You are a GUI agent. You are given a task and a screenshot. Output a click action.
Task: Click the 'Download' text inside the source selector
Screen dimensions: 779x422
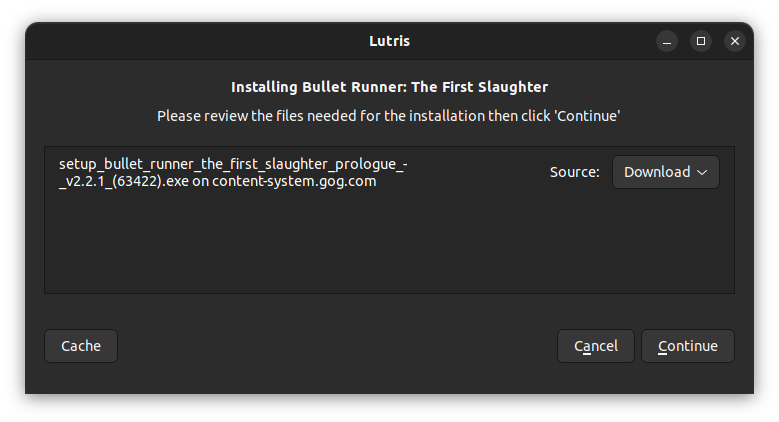[657, 172]
